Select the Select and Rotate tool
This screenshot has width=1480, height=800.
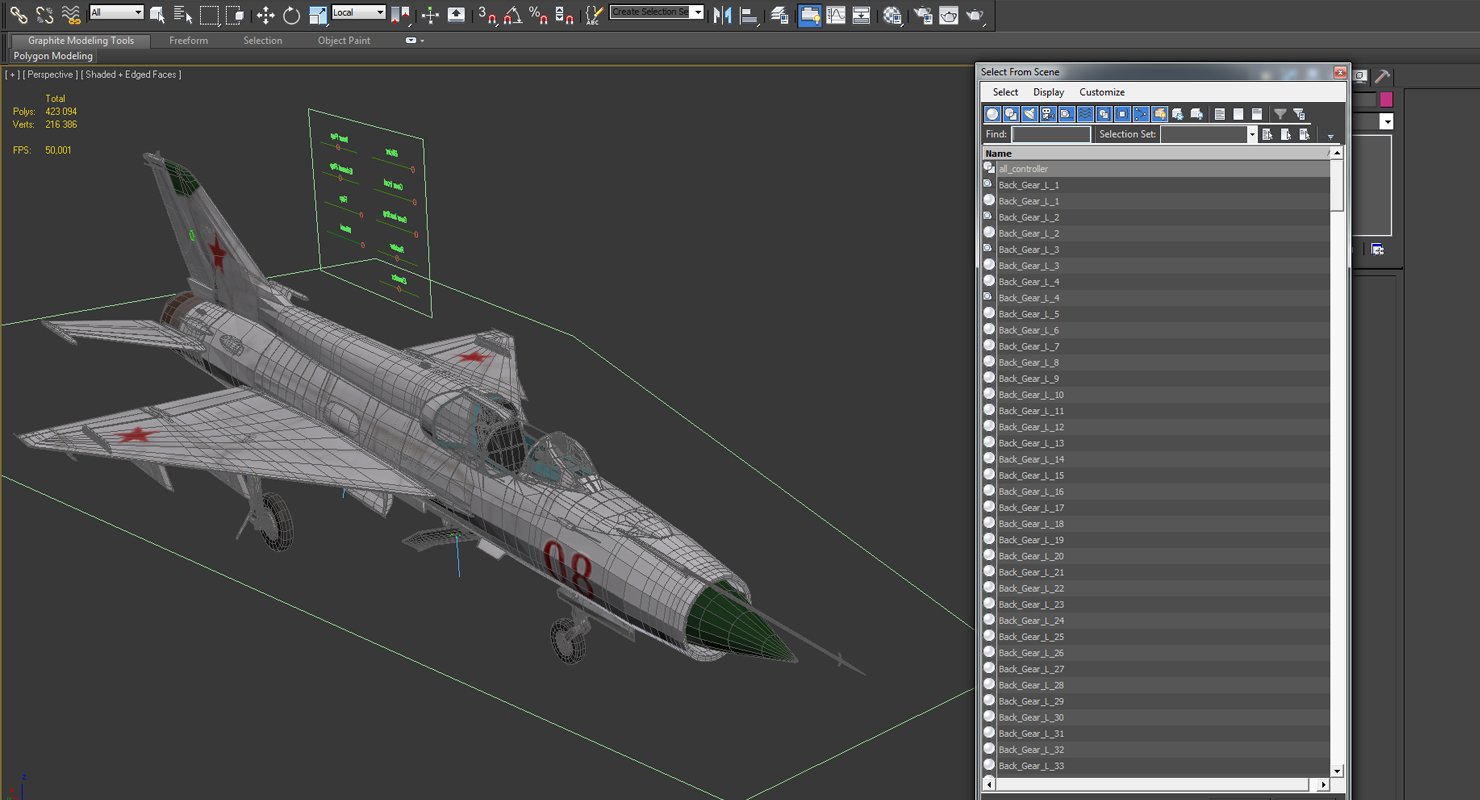pos(291,14)
